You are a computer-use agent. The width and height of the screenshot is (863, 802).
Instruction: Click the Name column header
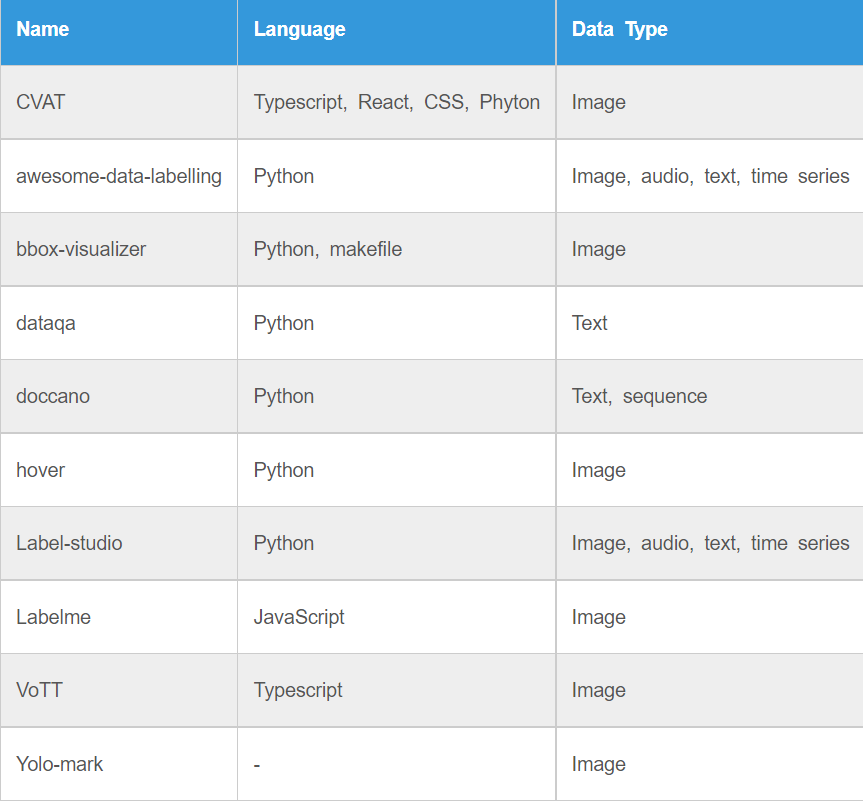tap(42, 29)
